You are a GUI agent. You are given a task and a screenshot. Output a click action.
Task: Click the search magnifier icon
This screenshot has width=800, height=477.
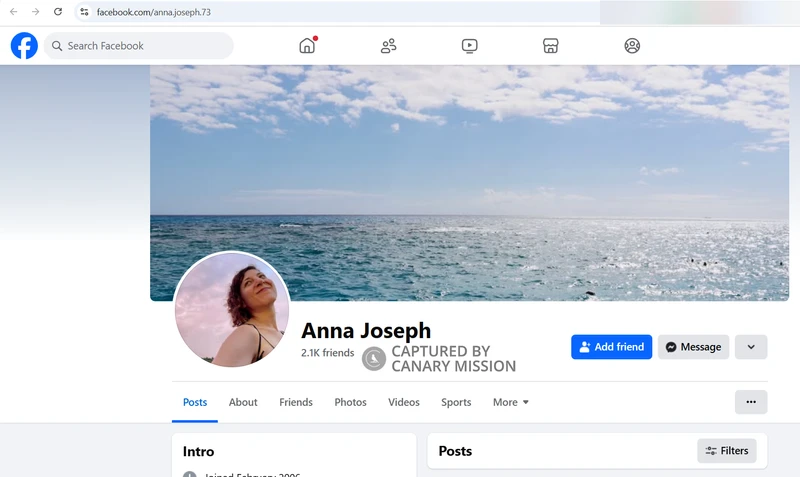pos(57,46)
